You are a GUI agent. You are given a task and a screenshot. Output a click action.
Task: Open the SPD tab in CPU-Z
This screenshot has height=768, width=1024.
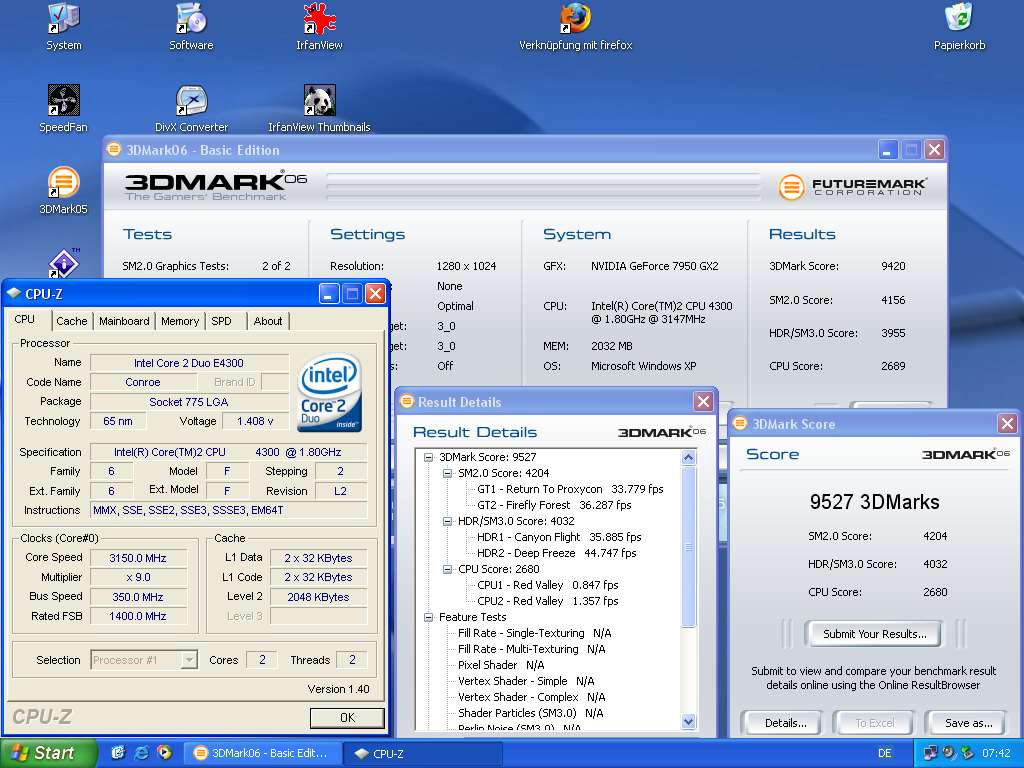(x=221, y=321)
